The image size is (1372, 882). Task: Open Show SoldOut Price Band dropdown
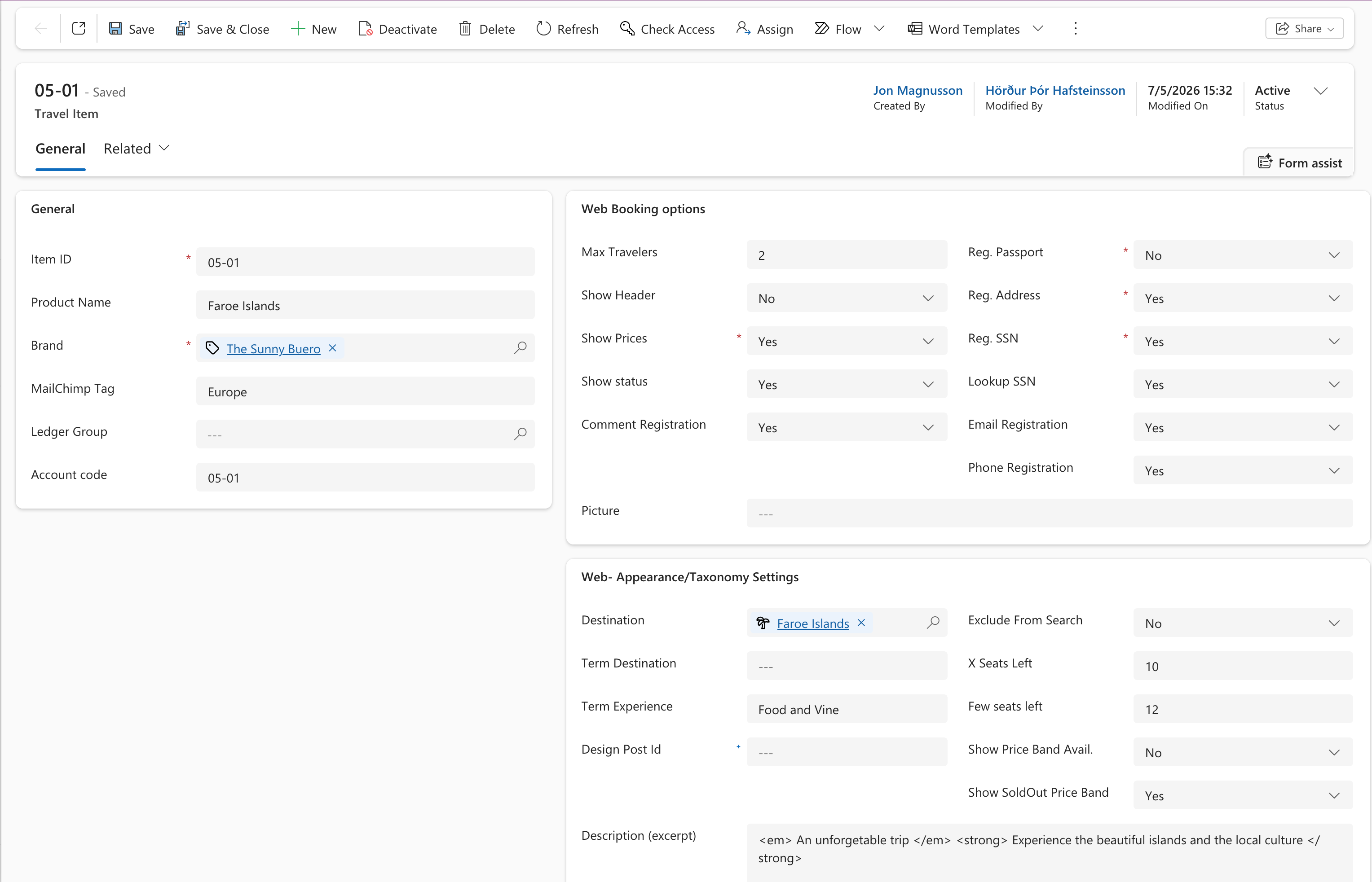click(1243, 795)
